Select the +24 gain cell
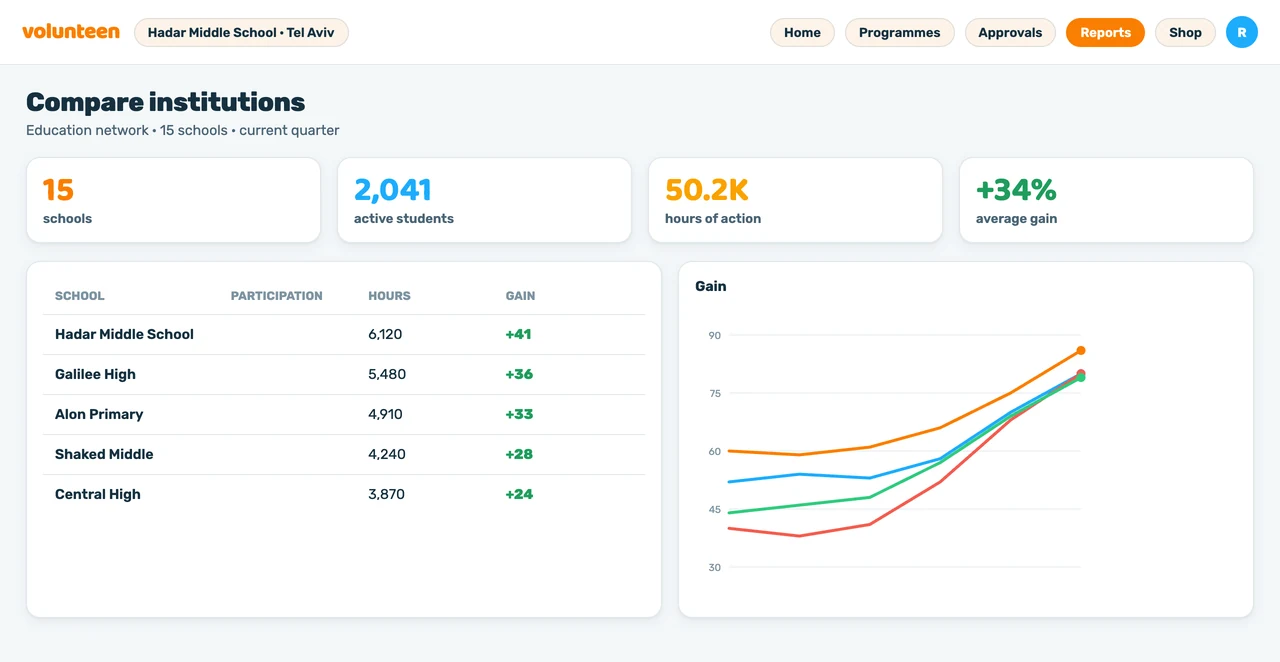The width and height of the screenshot is (1280, 662). [x=519, y=494]
